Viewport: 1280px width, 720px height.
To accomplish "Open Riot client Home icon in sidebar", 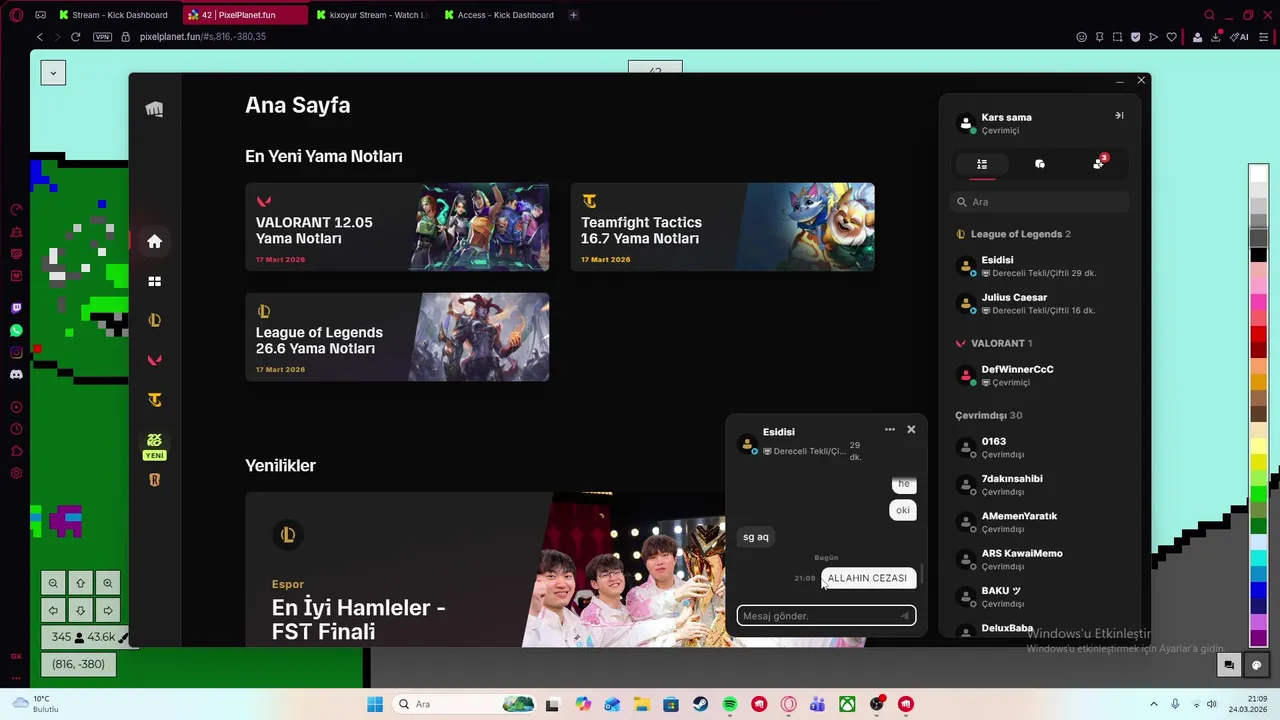I will tap(154, 241).
